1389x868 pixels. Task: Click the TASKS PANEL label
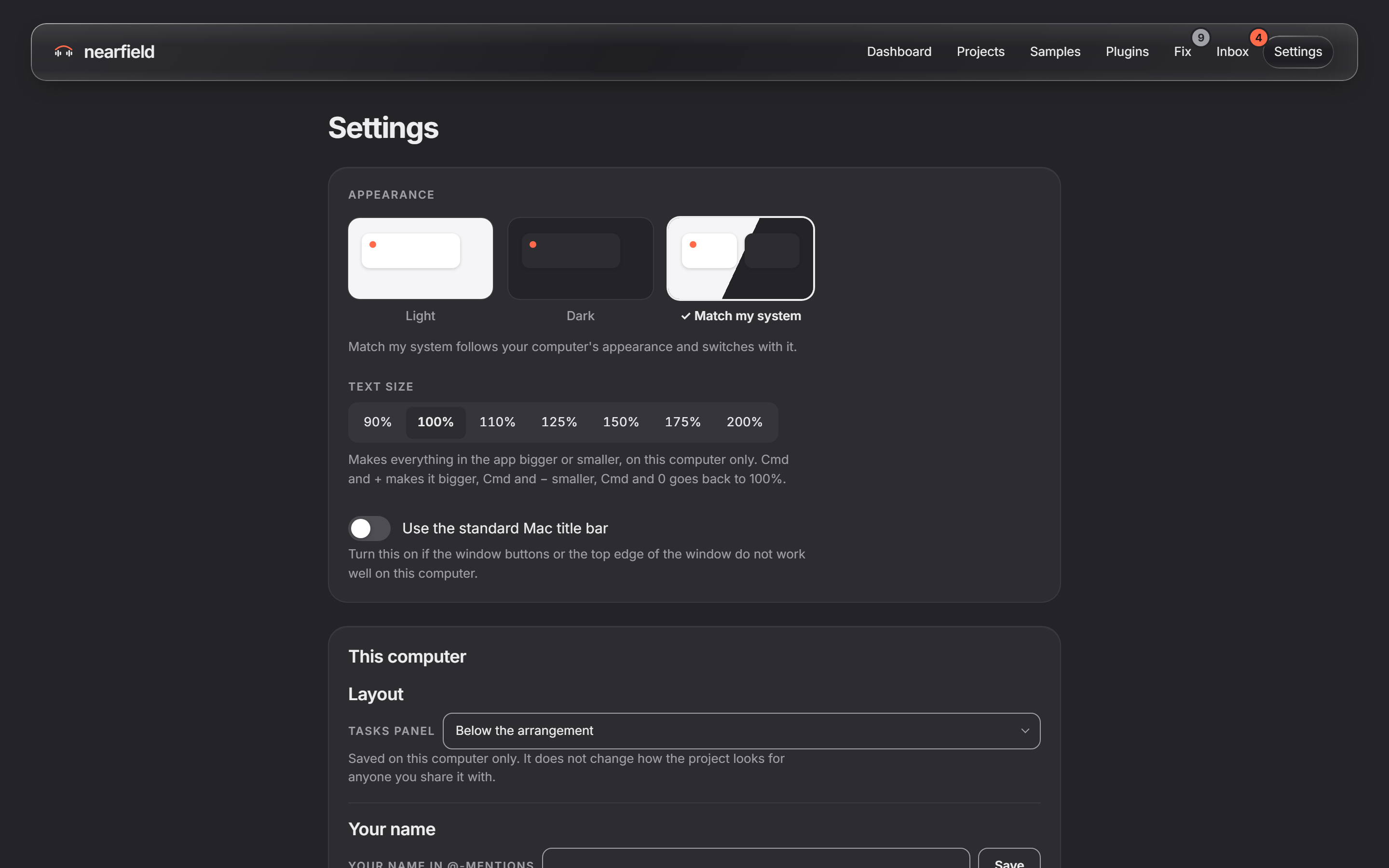[392, 731]
